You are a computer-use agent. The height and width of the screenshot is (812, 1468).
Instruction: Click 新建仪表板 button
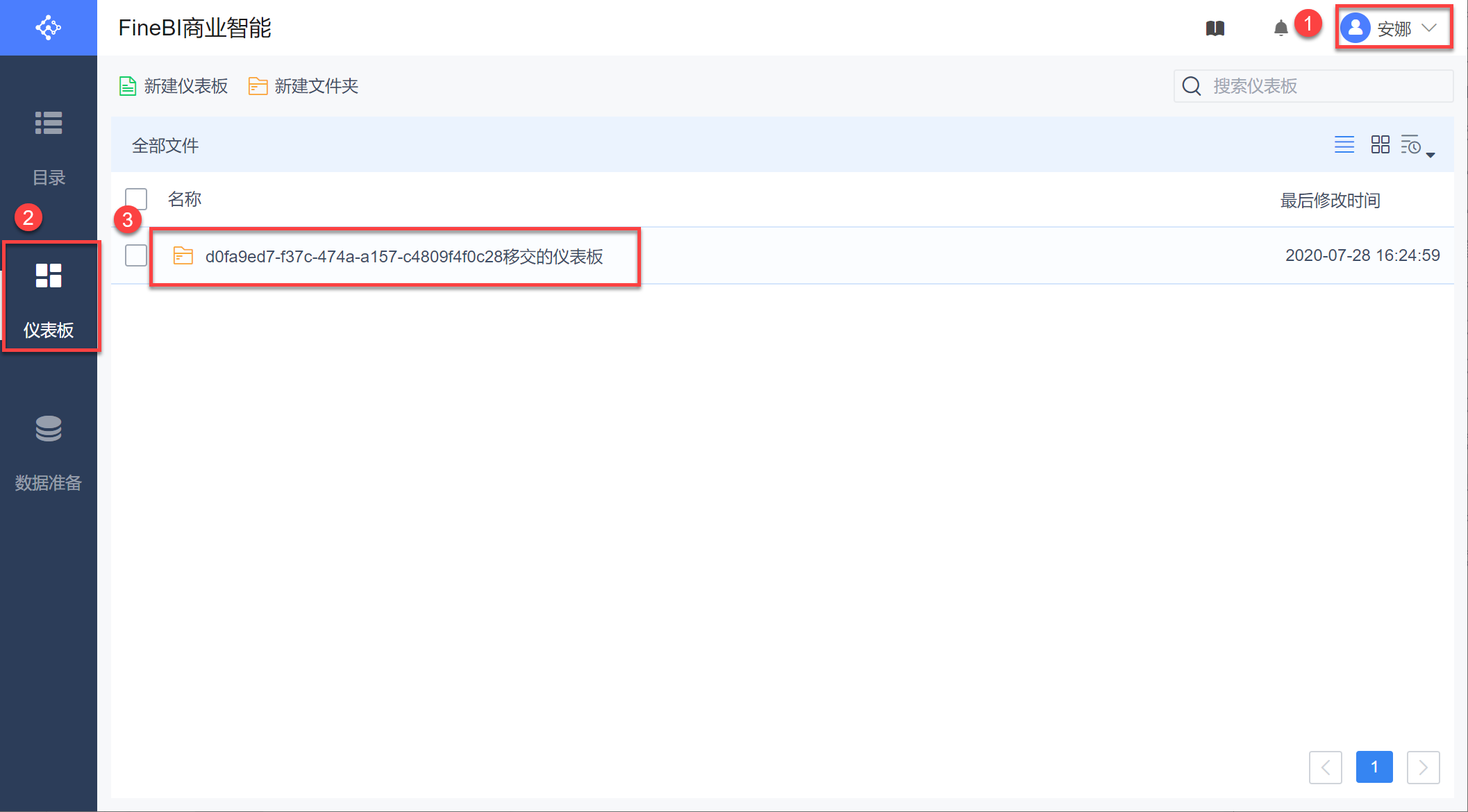click(174, 86)
